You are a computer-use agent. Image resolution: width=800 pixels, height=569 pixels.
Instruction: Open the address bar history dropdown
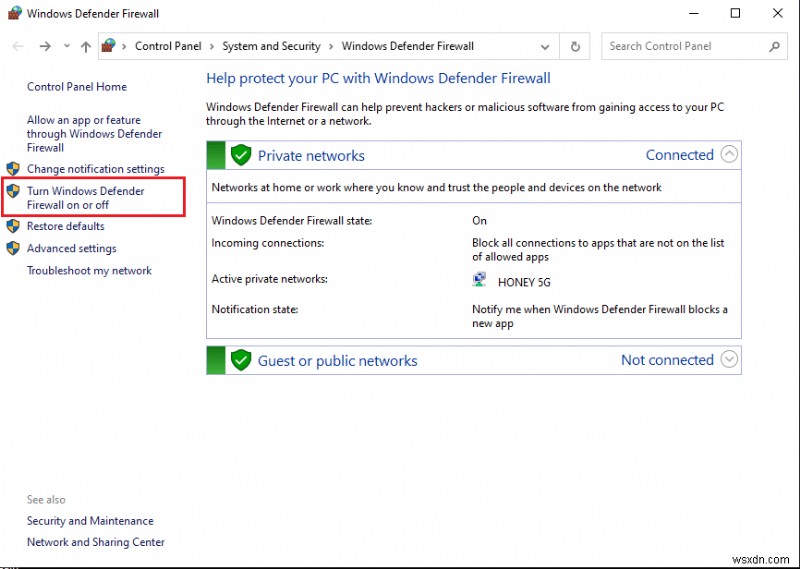(545, 46)
